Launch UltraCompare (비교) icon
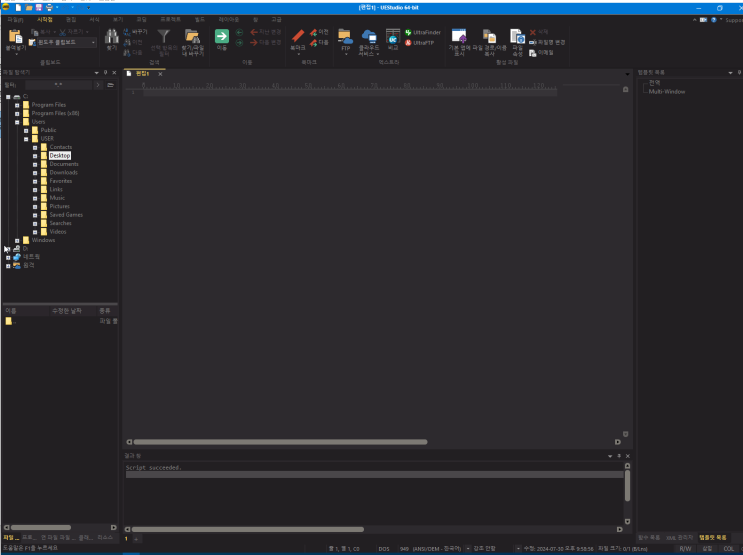Image resolution: width=743 pixels, height=555 pixels. click(x=393, y=36)
